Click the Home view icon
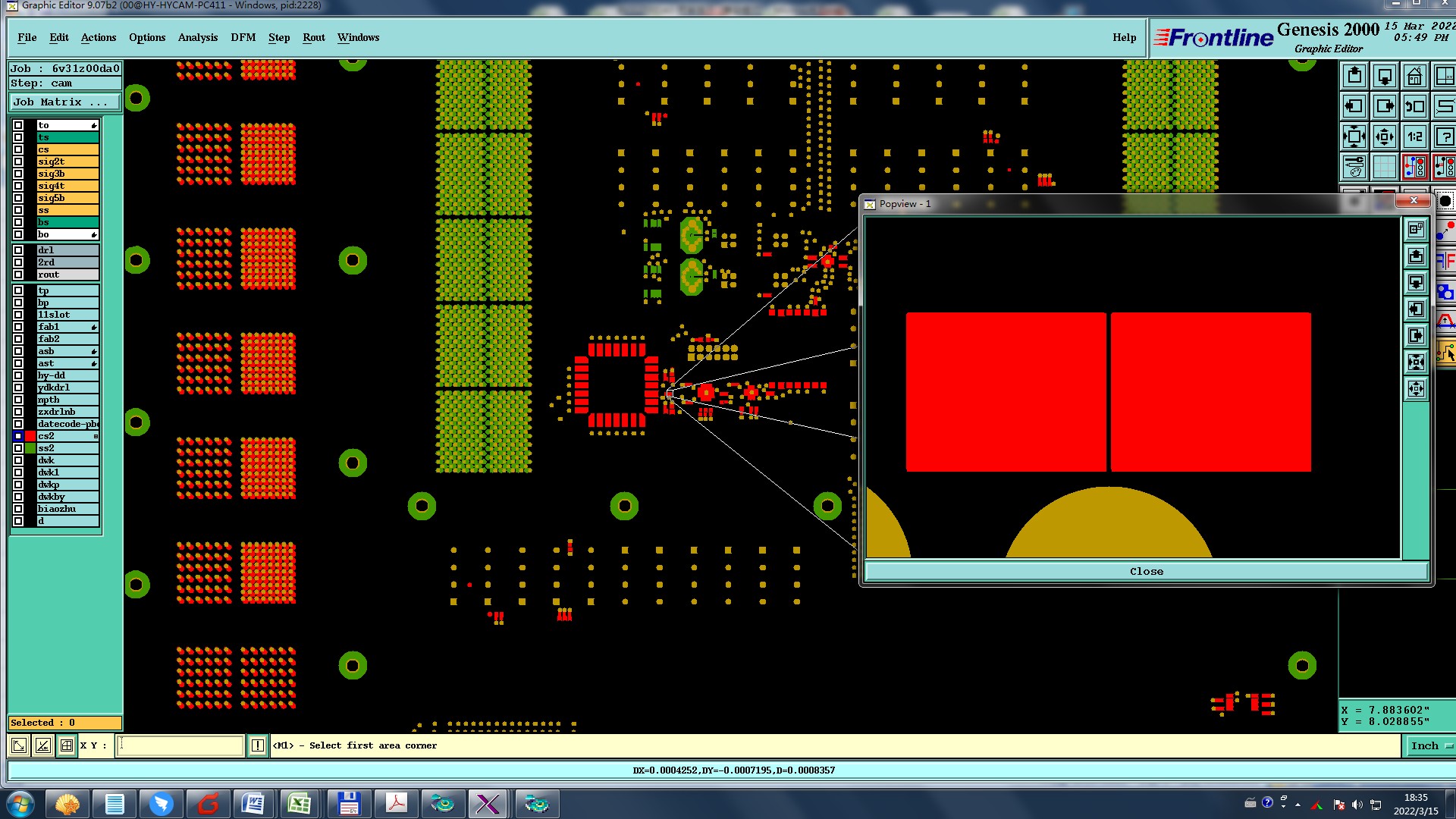The image size is (1456, 819). 1415,77
